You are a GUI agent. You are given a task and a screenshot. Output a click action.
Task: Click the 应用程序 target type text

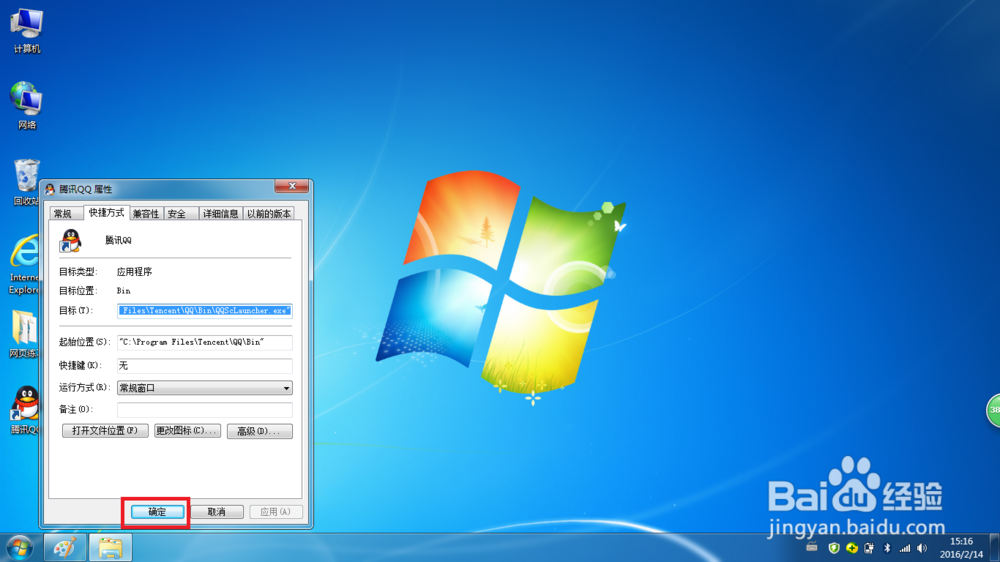coord(135,272)
